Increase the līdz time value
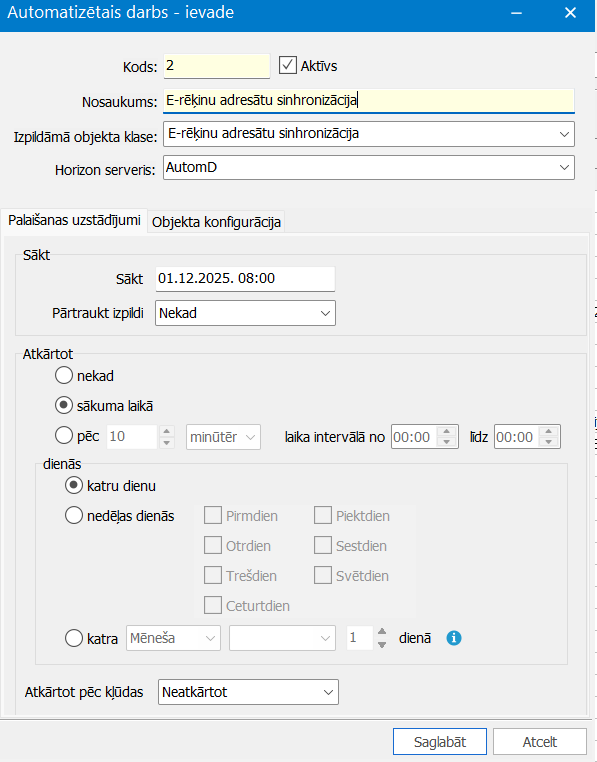The height and width of the screenshot is (762, 597). (549, 431)
